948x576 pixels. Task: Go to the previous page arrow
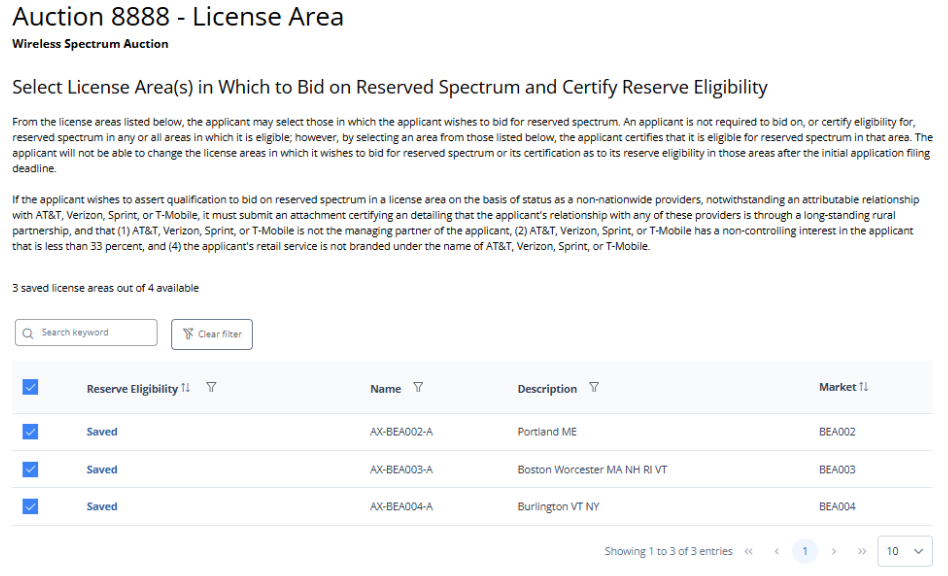click(776, 551)
